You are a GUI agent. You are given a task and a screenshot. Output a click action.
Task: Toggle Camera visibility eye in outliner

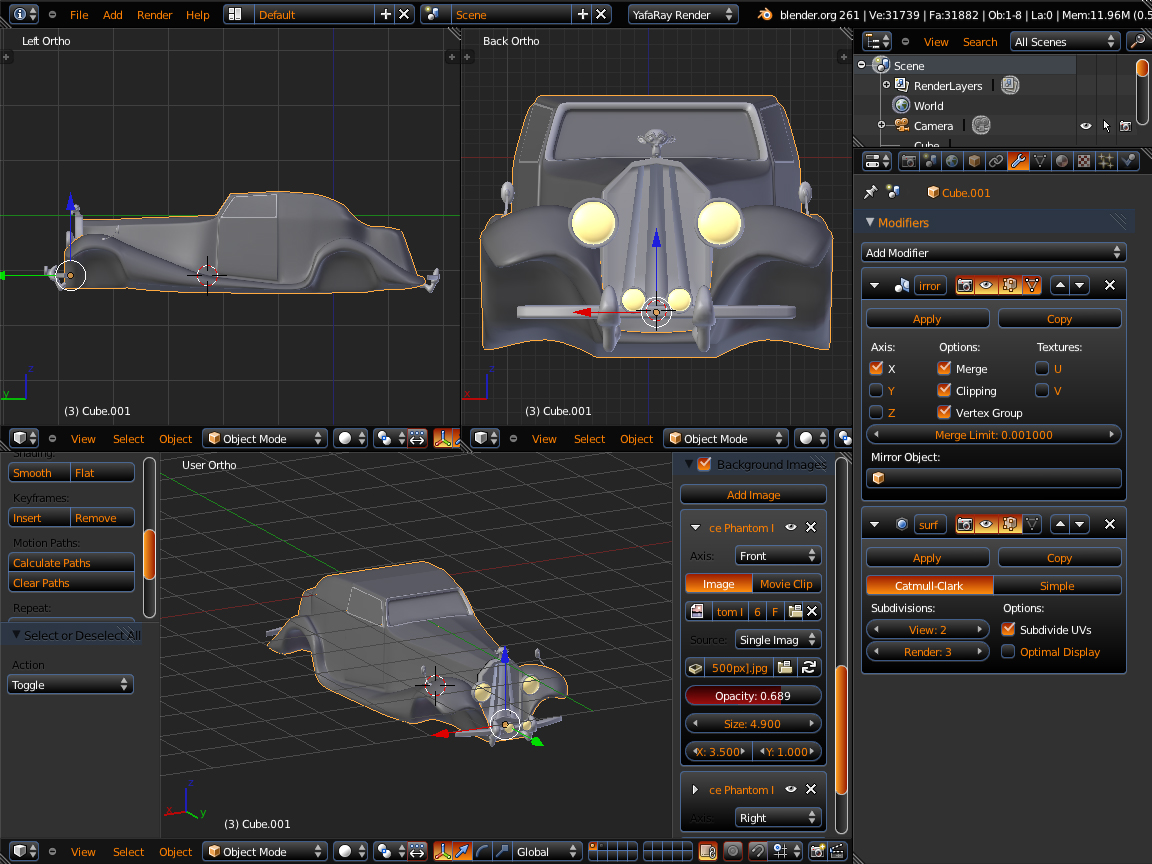(x=1085, y=126)
